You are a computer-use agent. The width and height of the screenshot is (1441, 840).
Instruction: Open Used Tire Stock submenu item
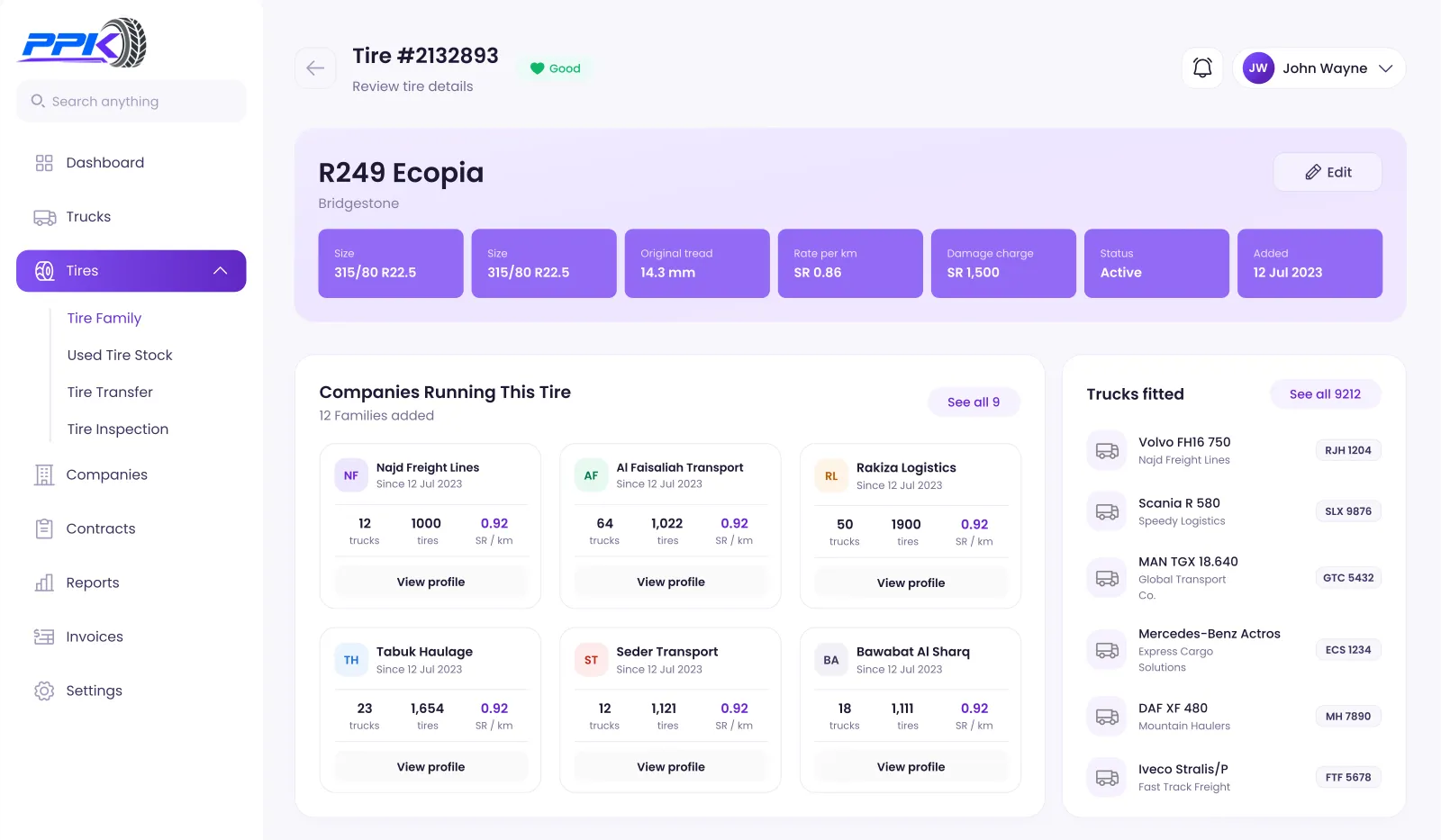(x=120, y=355)
